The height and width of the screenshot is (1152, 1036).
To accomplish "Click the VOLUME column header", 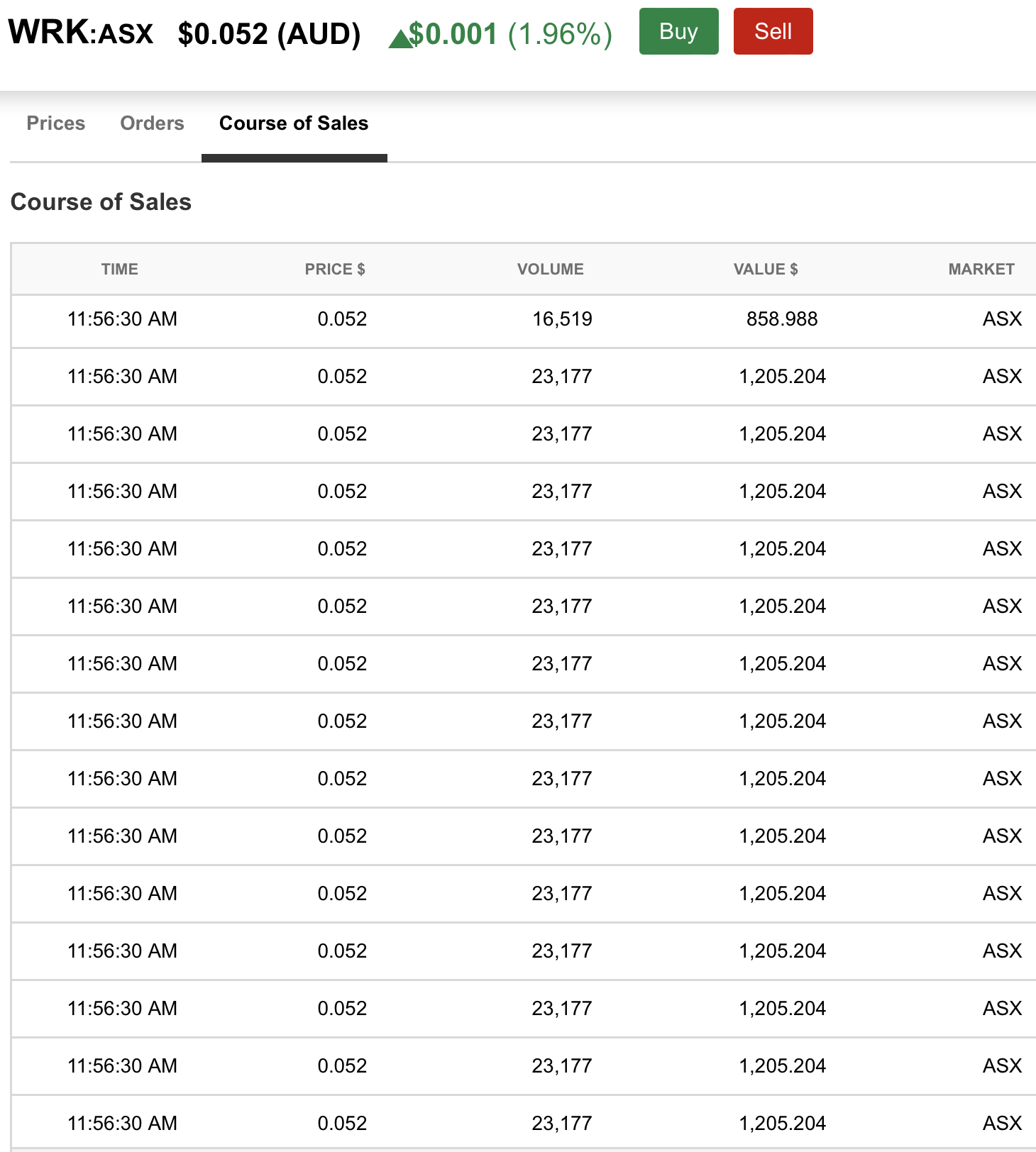I will (550, 270).
